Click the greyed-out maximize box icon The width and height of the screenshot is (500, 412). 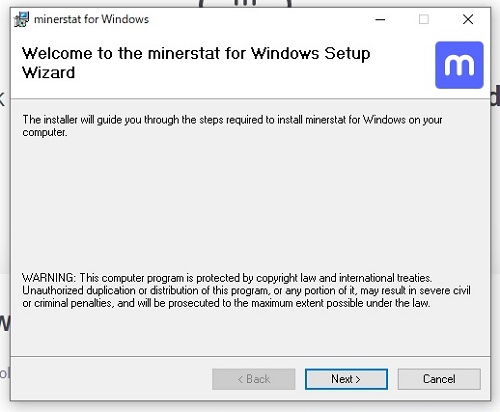click(x=424, y=19)
